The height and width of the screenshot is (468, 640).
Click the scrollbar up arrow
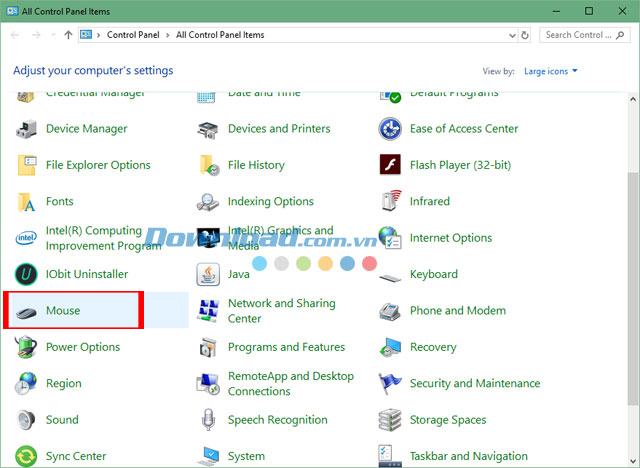(x=633, y=99)
